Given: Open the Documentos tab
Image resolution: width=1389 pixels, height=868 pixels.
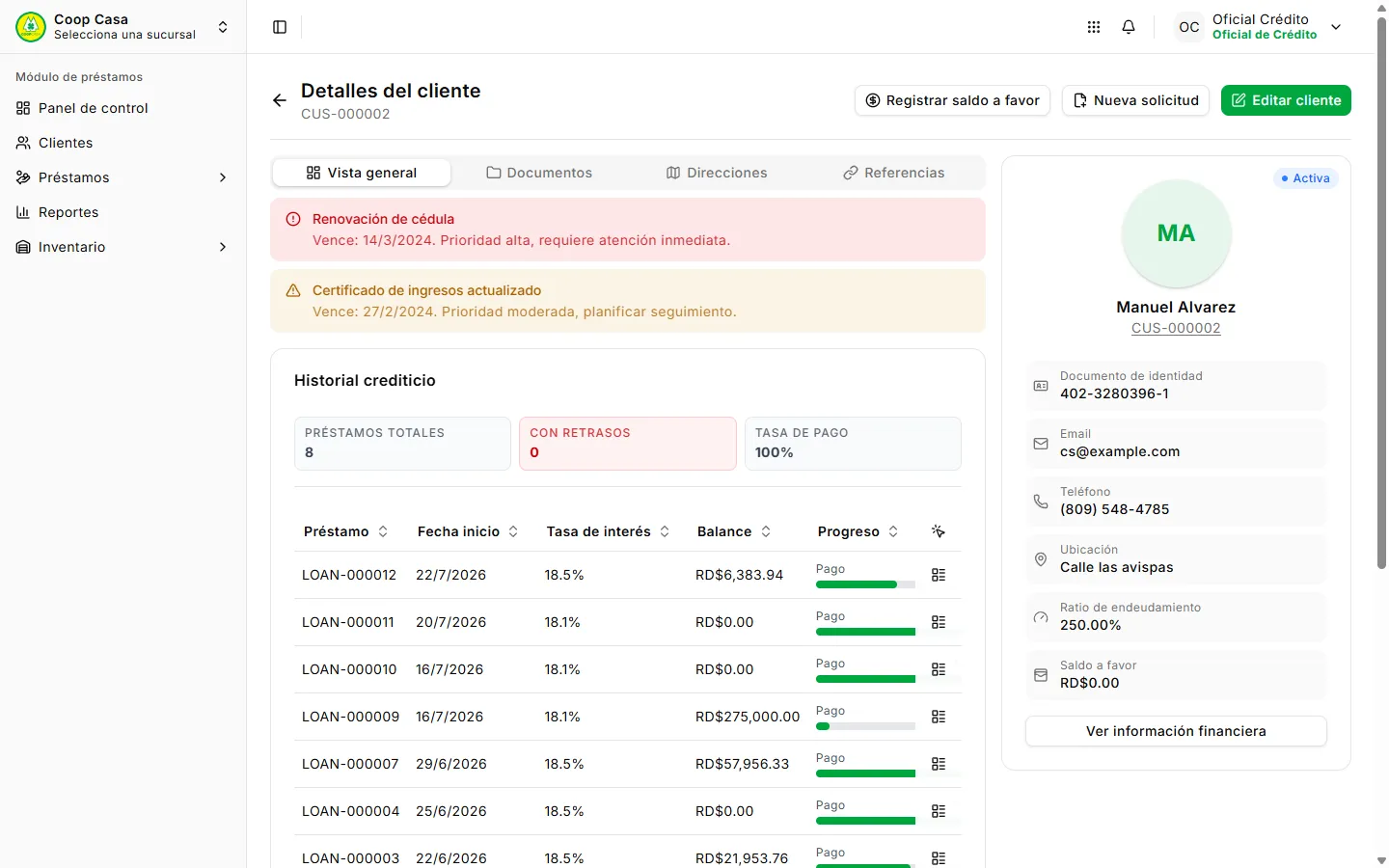Looking at the screenshot, I should [539, 173].
